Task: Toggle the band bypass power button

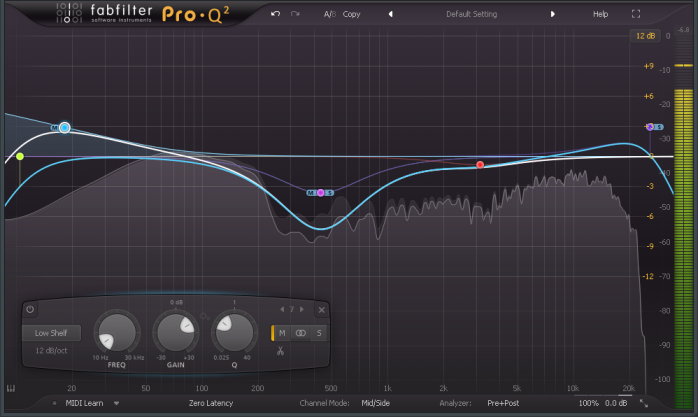Action: click(x=30, y=309)
